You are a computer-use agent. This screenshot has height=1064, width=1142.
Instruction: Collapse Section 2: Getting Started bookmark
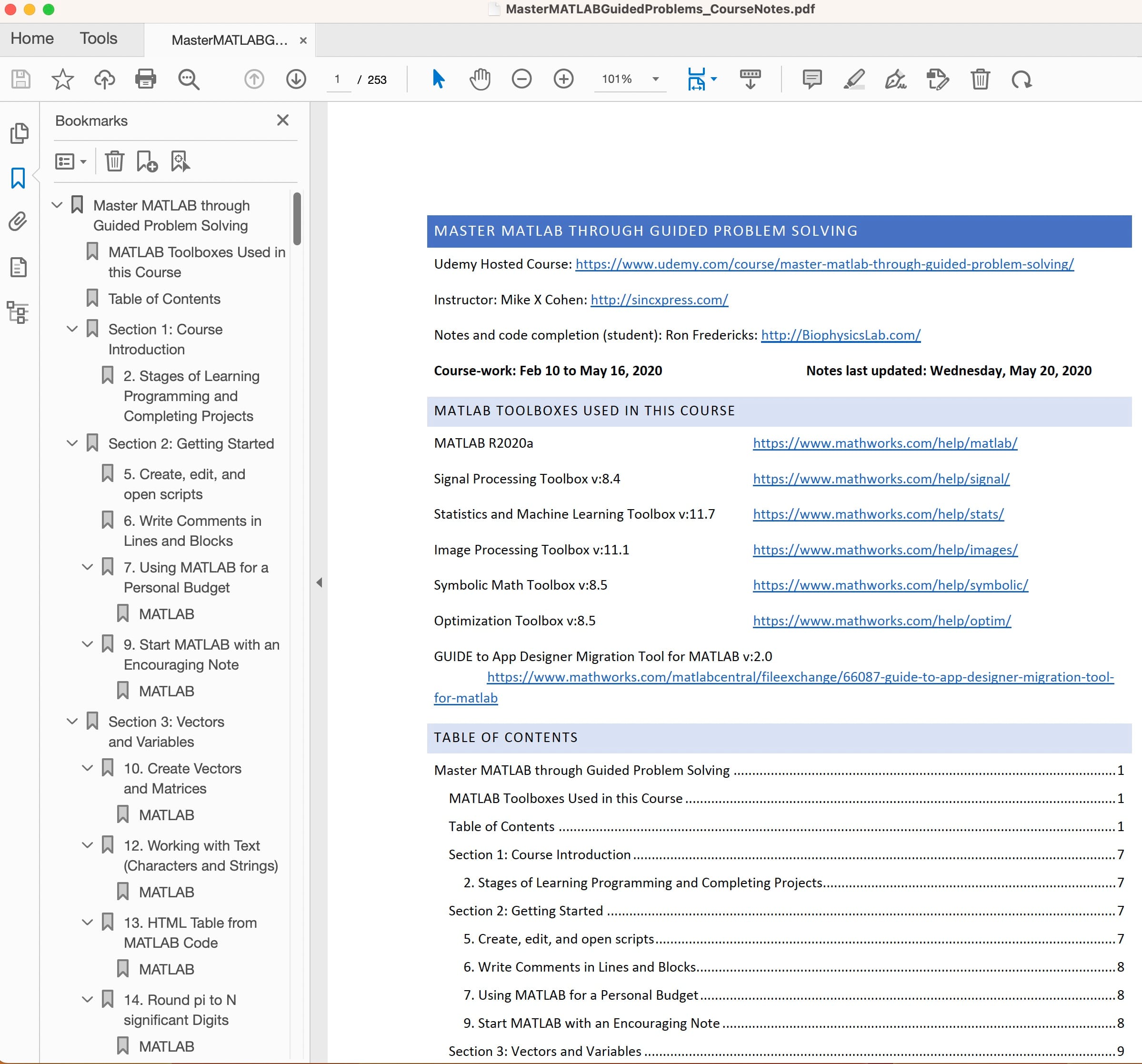72,443
